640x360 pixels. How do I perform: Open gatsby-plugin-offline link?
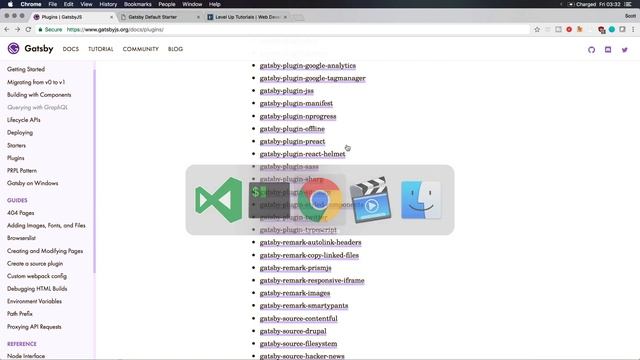tap(292, 129)
